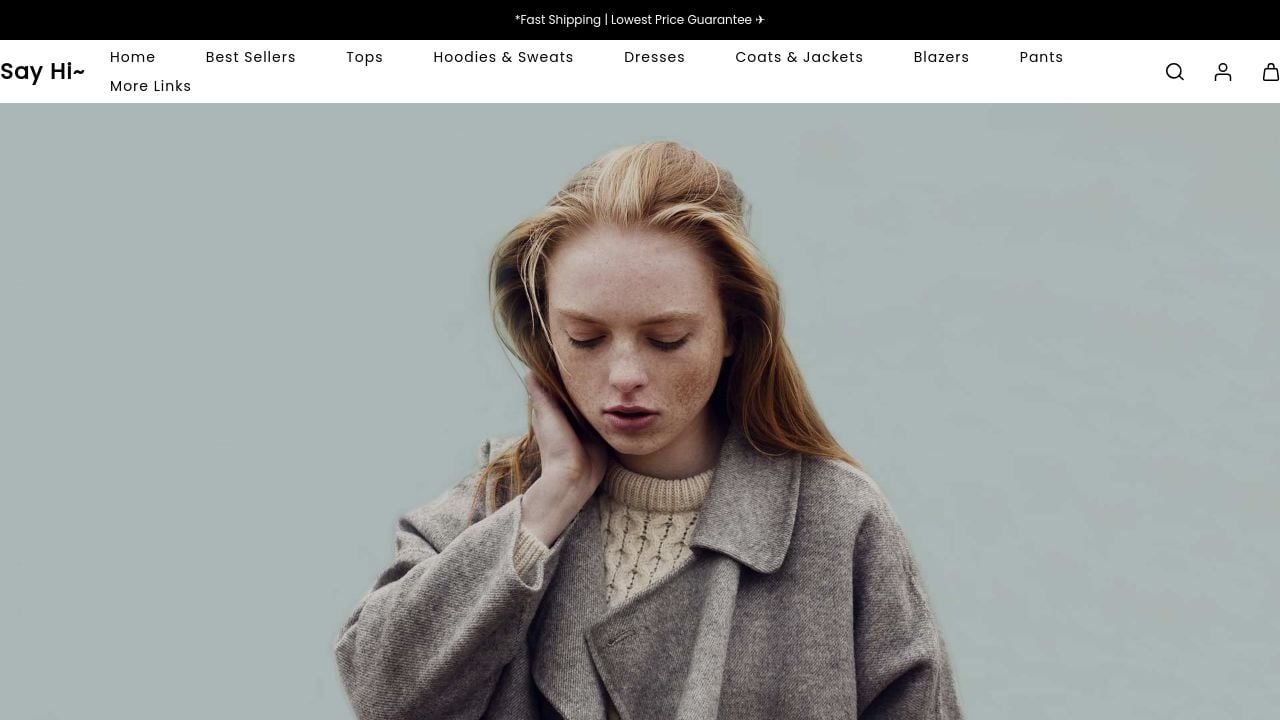This screenshot has width=1280, height=720.
Task: Open Hoodies & Sweats category
Action: click(503, 57)
